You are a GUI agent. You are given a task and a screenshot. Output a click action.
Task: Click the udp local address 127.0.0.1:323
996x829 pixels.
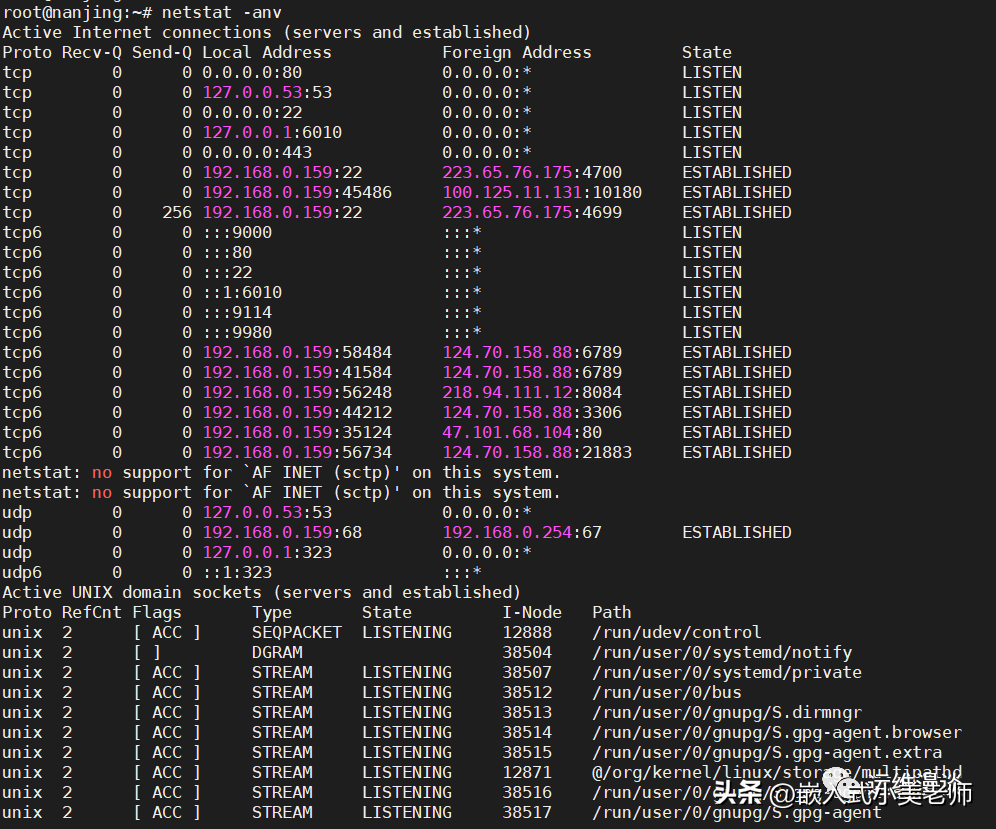coord(267,552)
